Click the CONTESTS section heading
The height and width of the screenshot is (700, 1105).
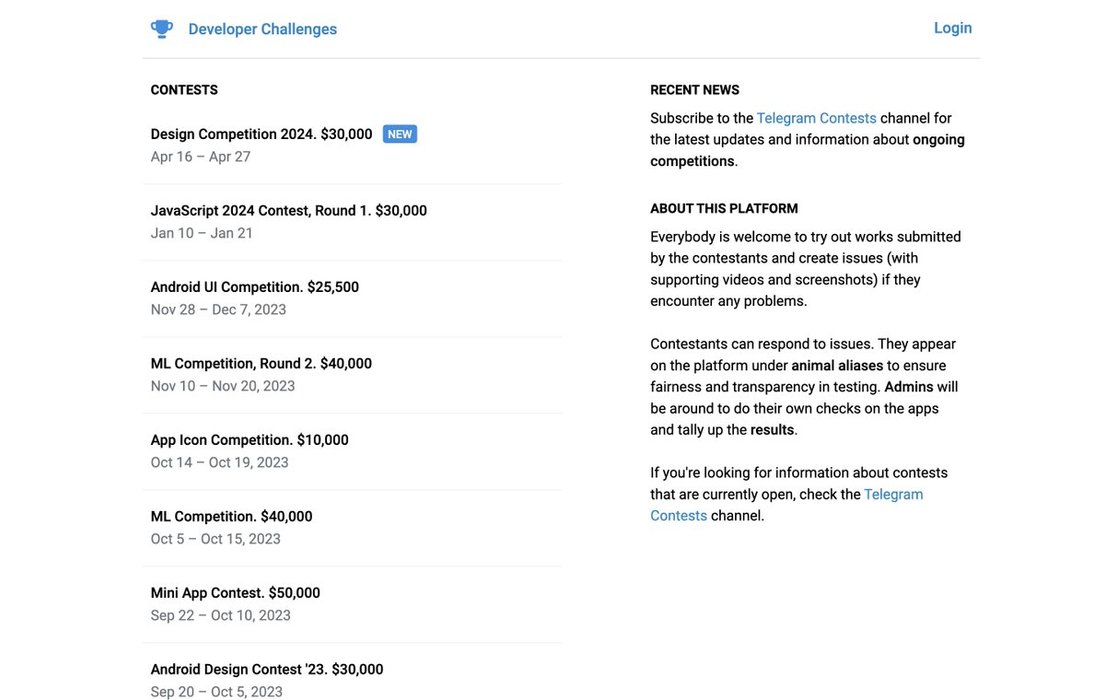184,90
